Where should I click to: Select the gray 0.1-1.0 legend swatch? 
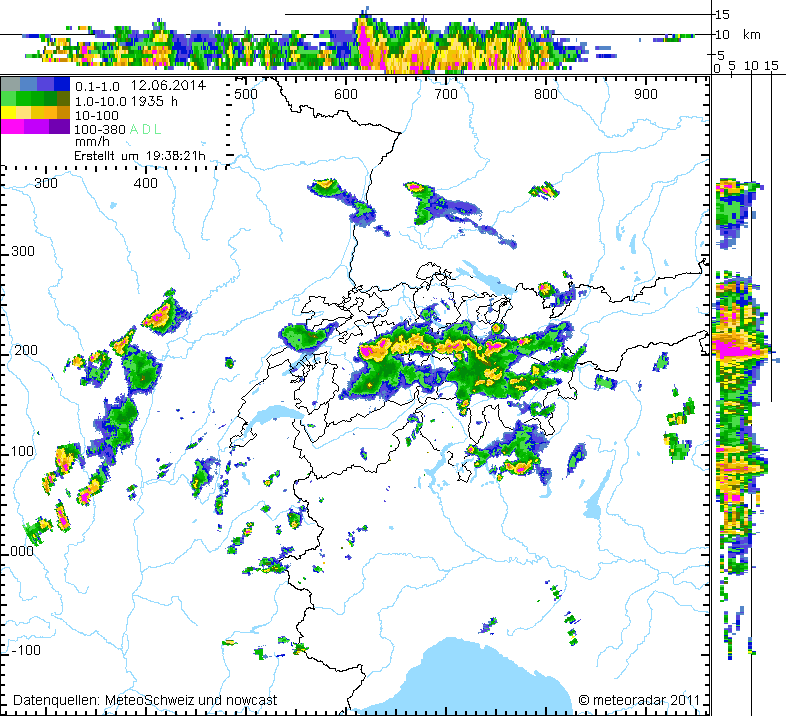click(10, 84)
